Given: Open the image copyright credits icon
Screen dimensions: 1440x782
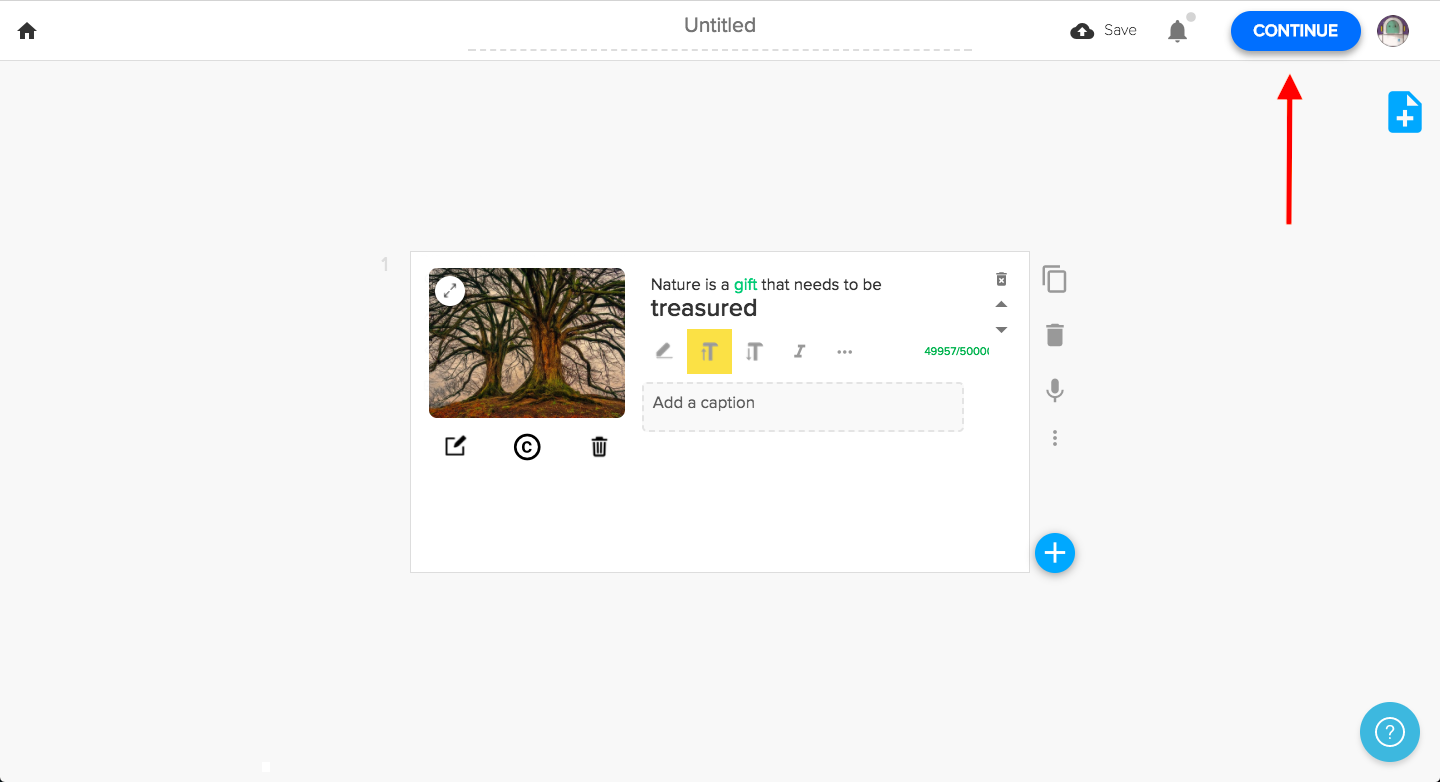Looking at the screenshot, I should [527, 447].
